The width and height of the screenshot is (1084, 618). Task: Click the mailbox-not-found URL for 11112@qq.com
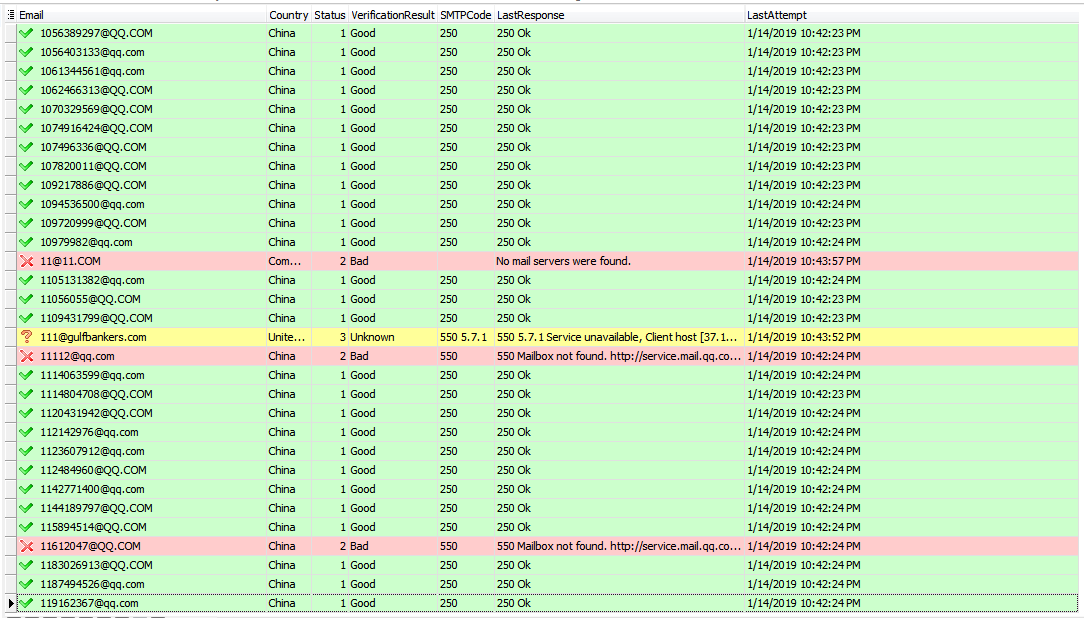(670, 356)
